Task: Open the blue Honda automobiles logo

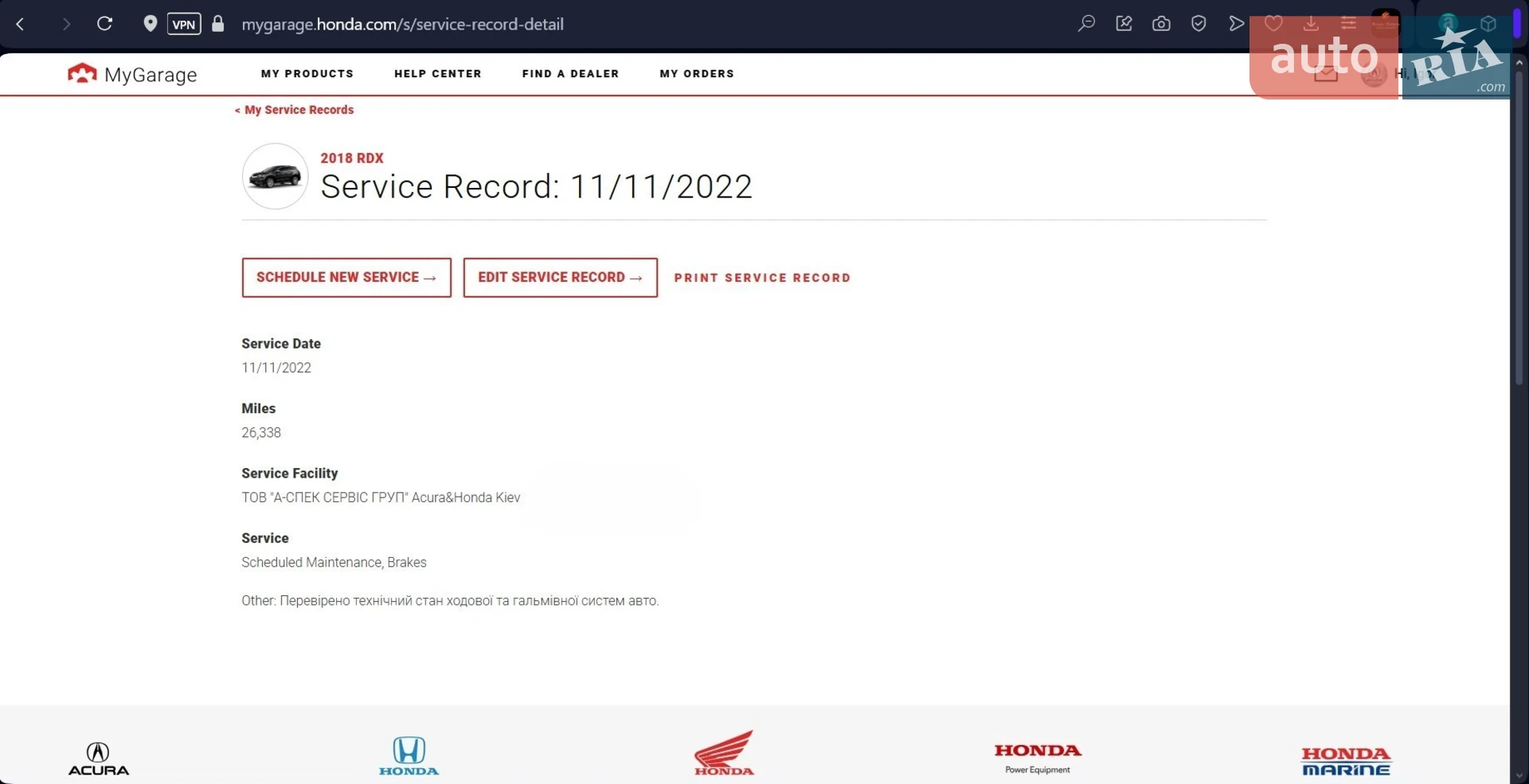Action: [409, 755]
